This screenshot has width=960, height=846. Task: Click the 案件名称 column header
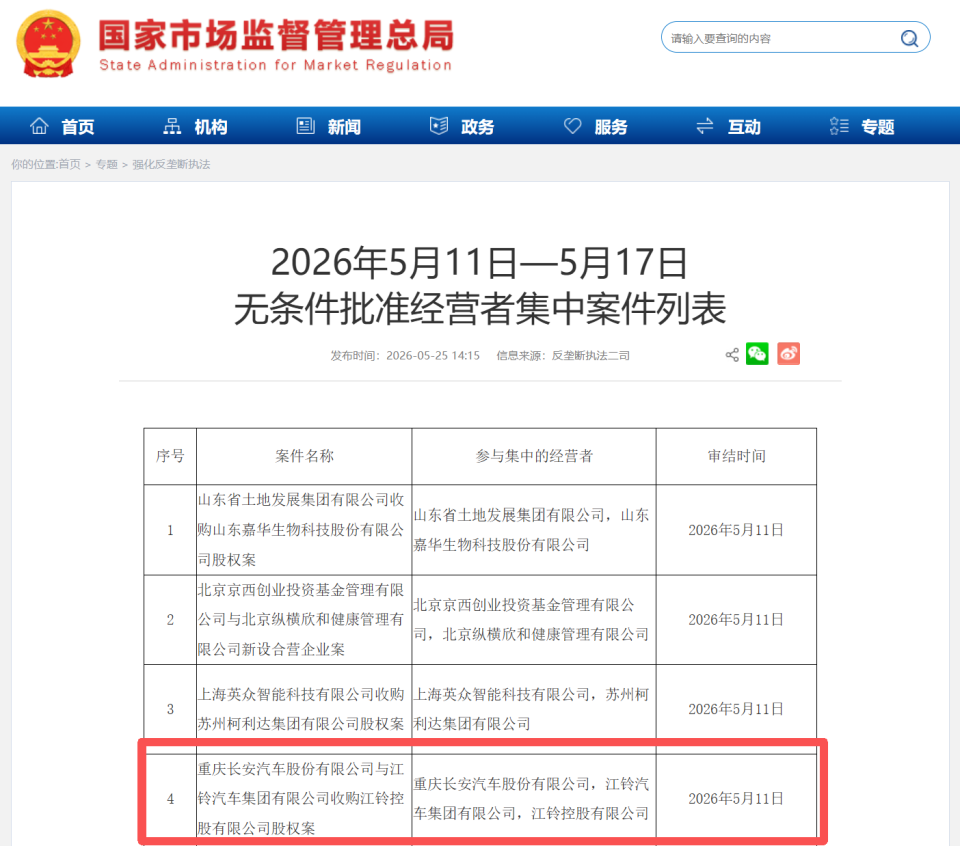[304, 456]
